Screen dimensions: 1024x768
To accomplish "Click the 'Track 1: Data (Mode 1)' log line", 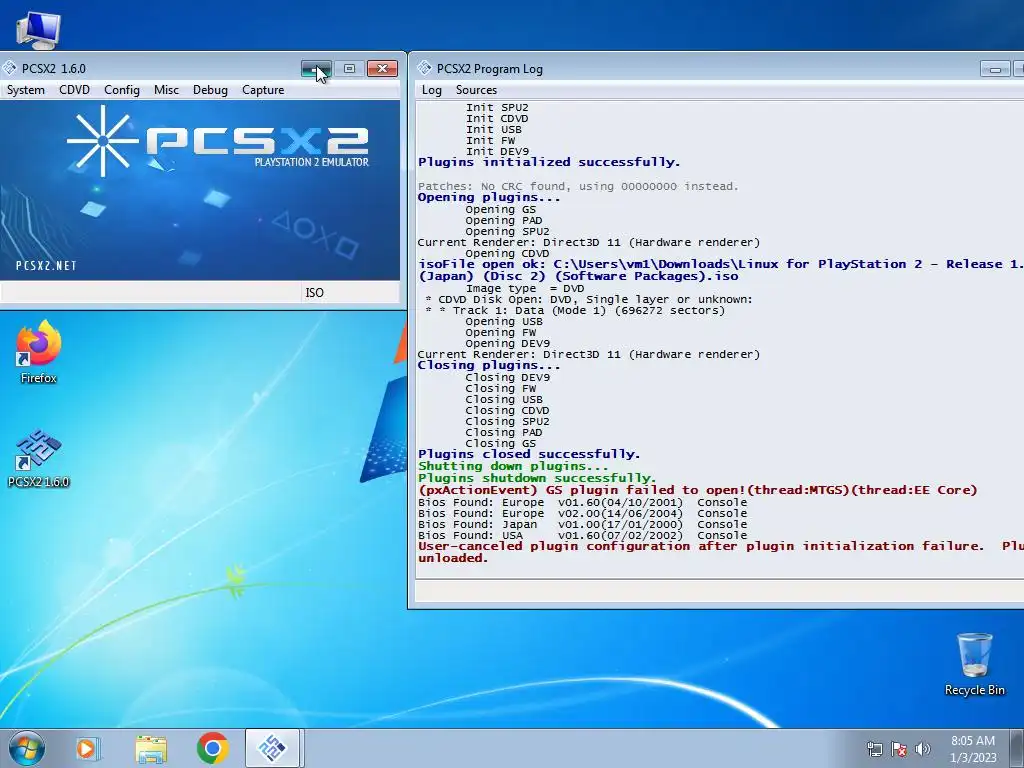I will tap(575, 310).
